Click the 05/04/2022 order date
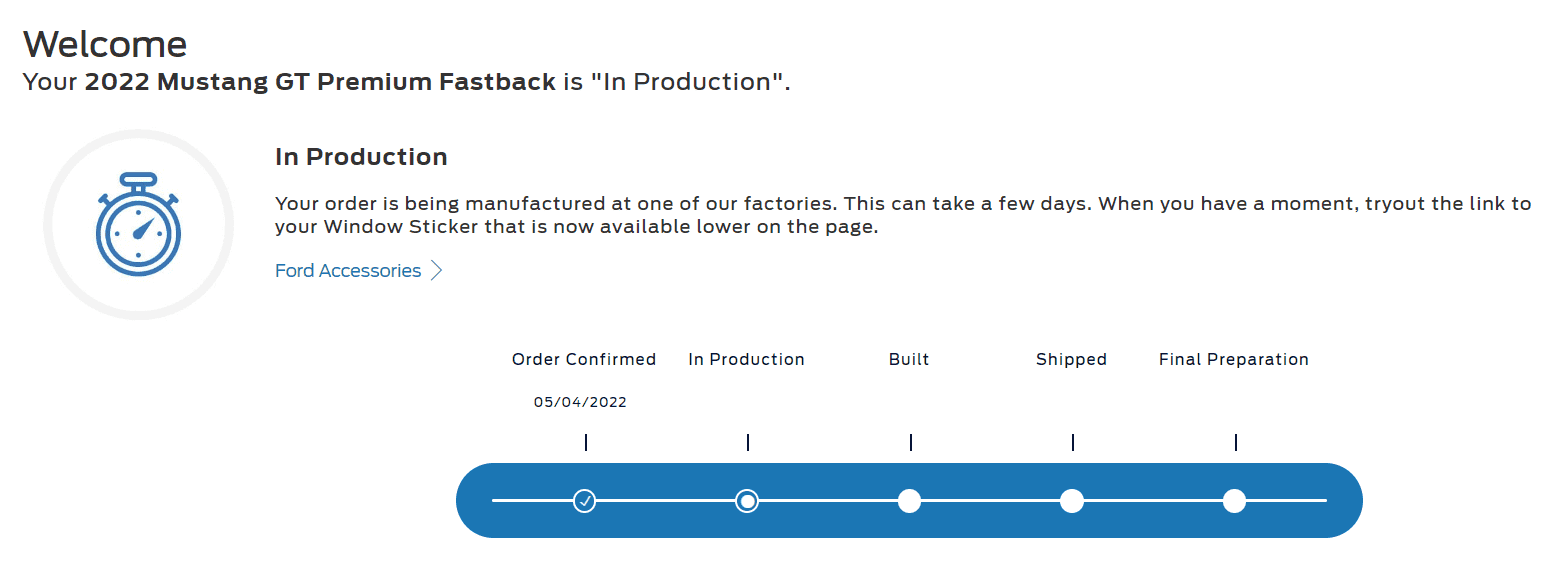 pyautogui.click(x=580, y=402)
